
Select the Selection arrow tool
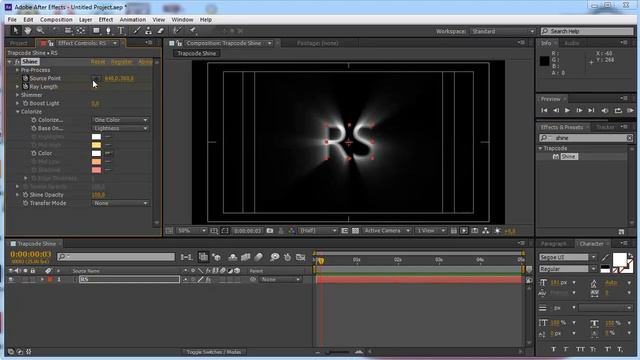point(16,31)
